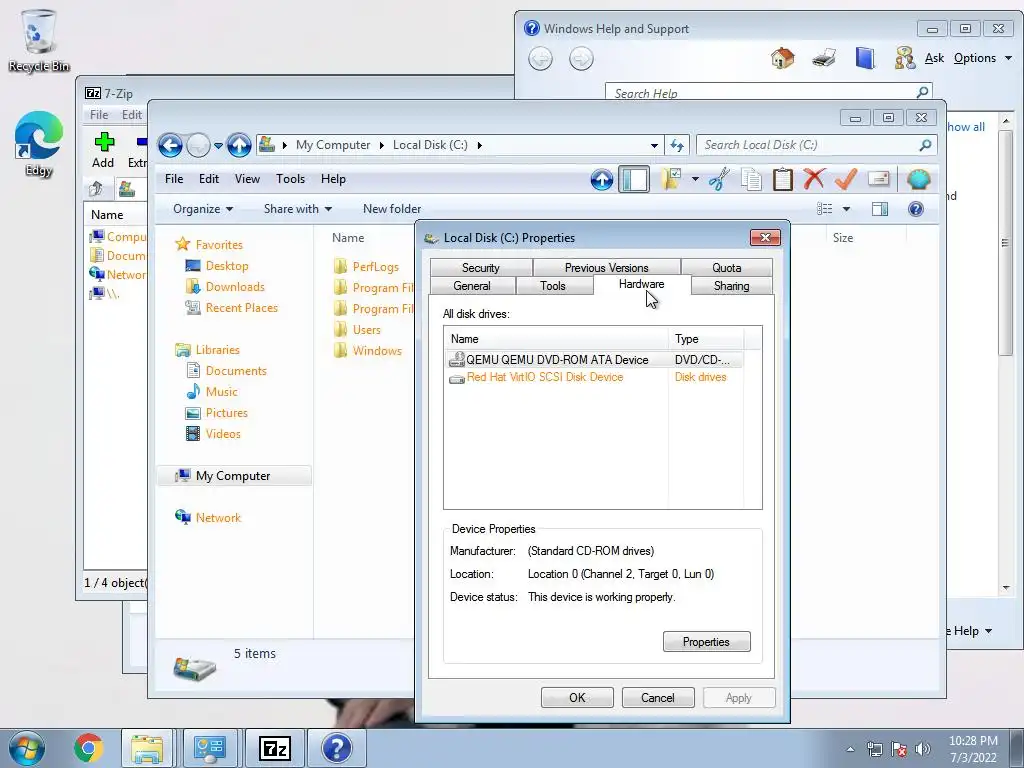Viewport: 1024px width, 768px height.
Task: Click the blue Help question mark in Explorer
Action: (x=916, y=209)
